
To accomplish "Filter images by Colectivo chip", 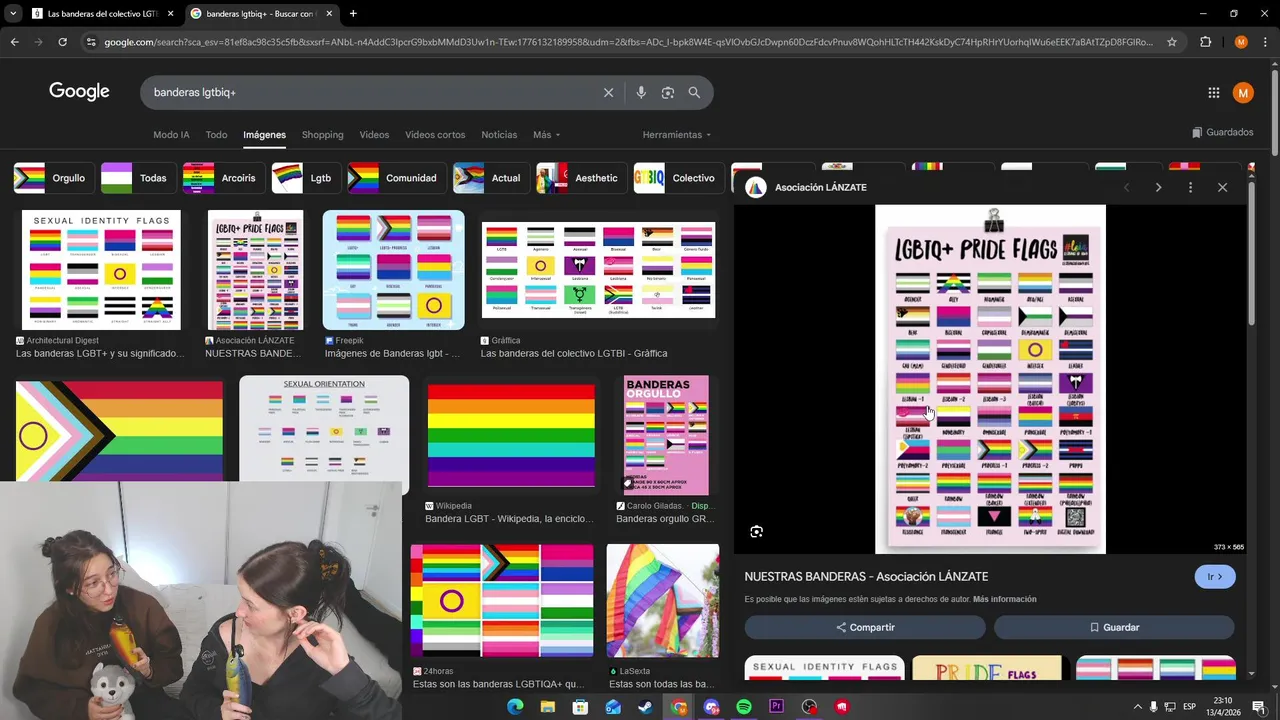I will (678, 178).
